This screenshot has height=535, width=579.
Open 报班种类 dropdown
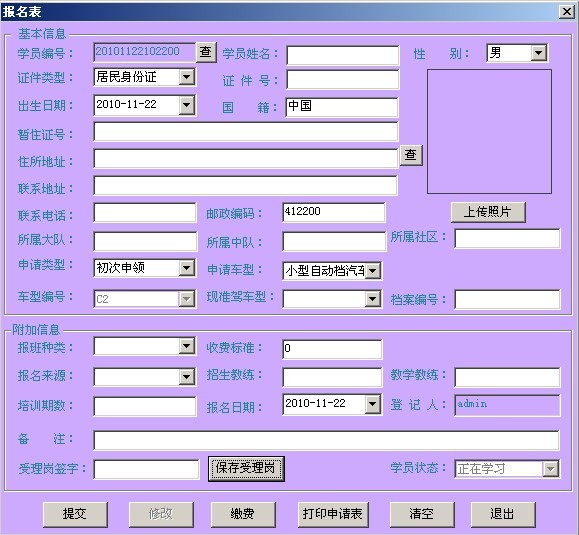(187, 346)
